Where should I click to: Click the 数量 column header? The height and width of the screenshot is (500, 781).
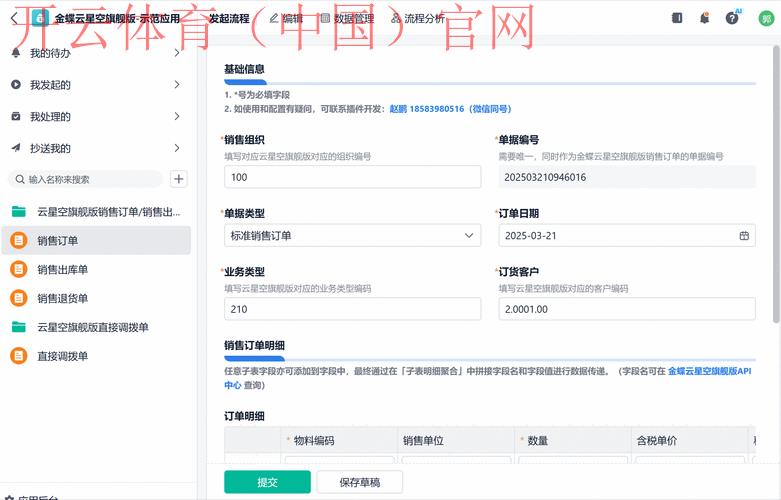coord(573,440)
